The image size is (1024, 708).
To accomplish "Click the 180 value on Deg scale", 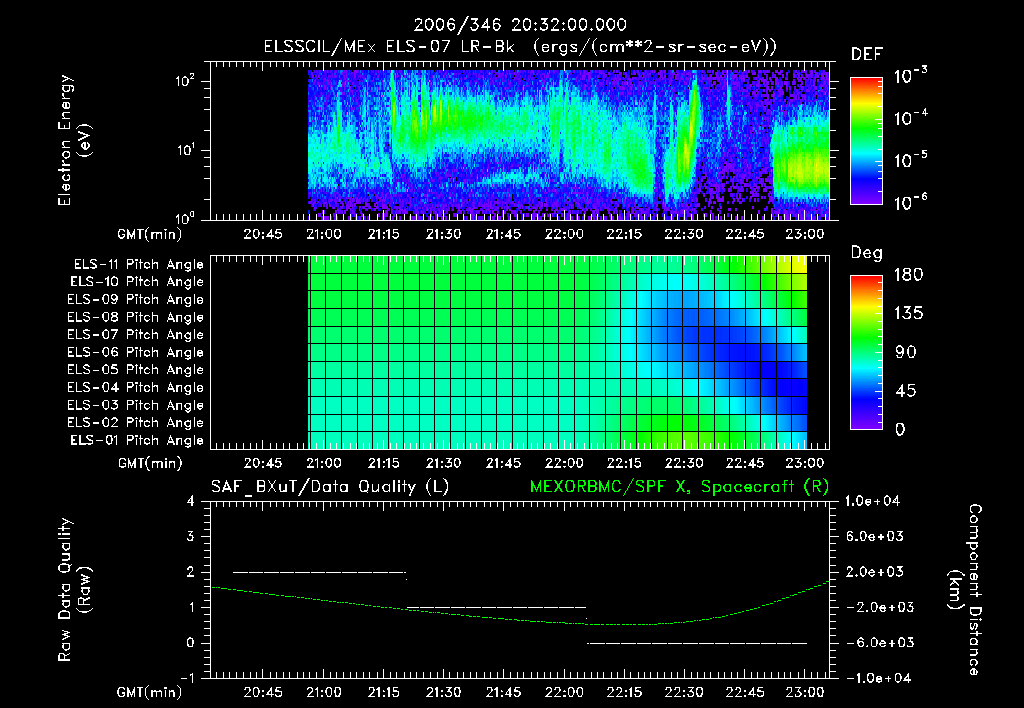I will [909, 275].
